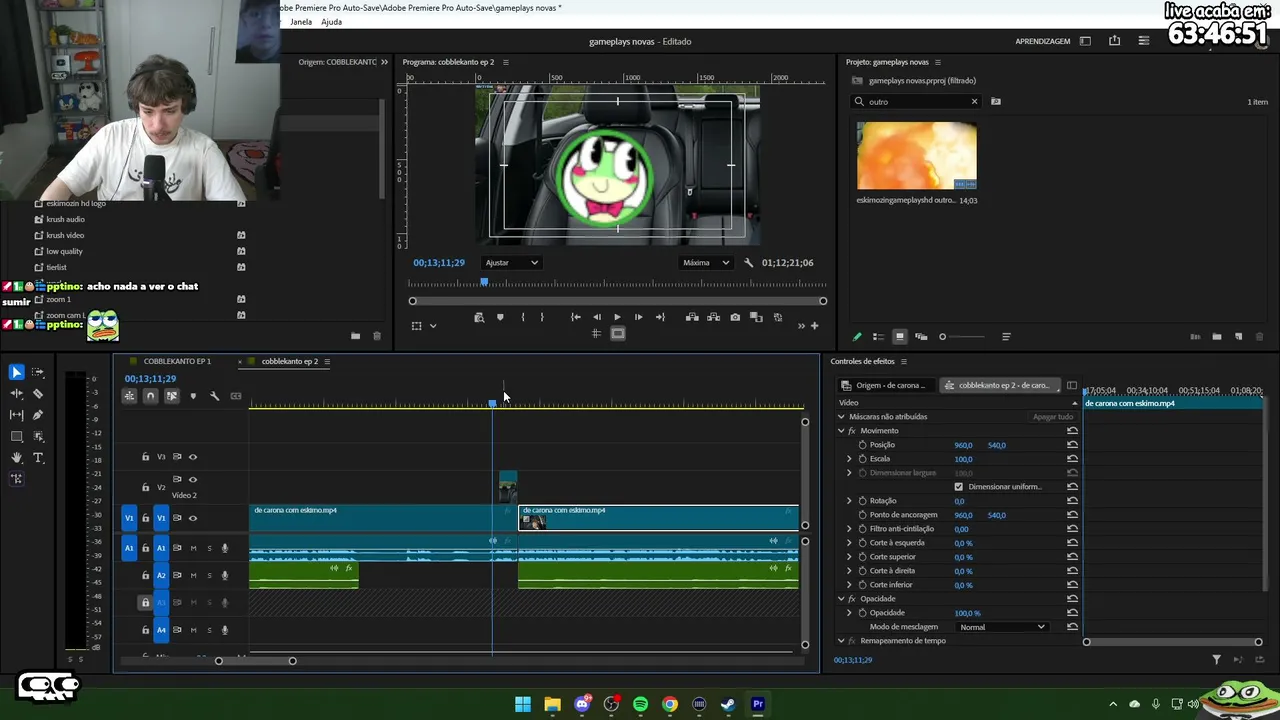Open the Controles de efeitos panel tab
1280x720 pixels.
point(862,361)
